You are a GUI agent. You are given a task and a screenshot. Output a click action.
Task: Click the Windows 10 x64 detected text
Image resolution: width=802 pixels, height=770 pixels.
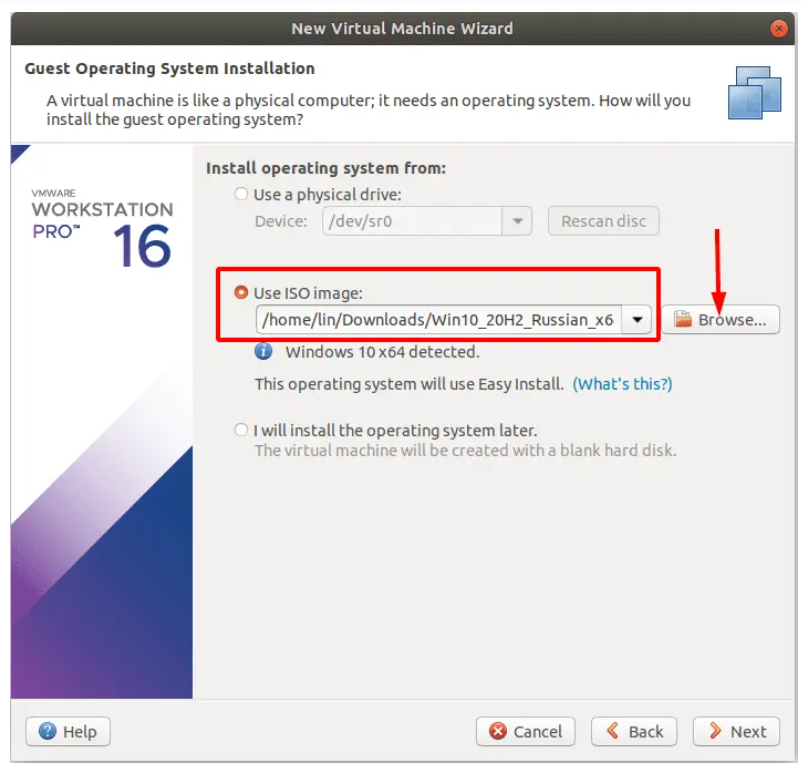pos(383,352)
